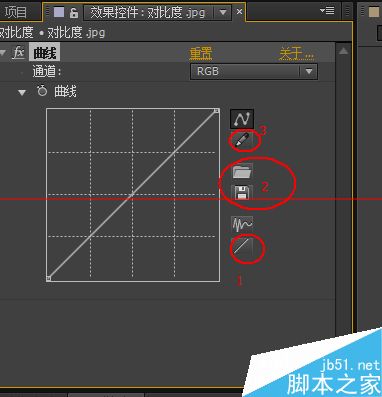Image resolution: width=382 pixels, height=397 pixels.
Task: Select the pencil curve drawing tool
Action: pos(242,140)
